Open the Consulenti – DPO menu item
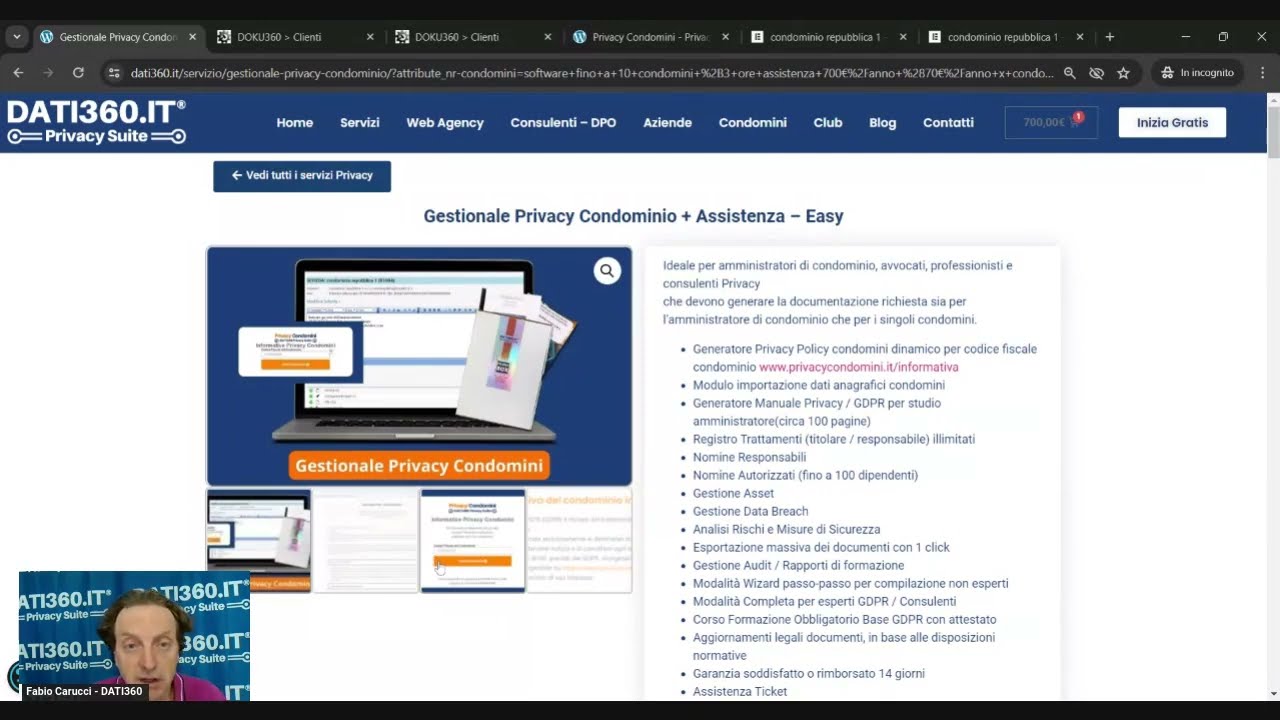Image resolution: width=1280 pixels, height=720 pixels. [x=563, y=123]
